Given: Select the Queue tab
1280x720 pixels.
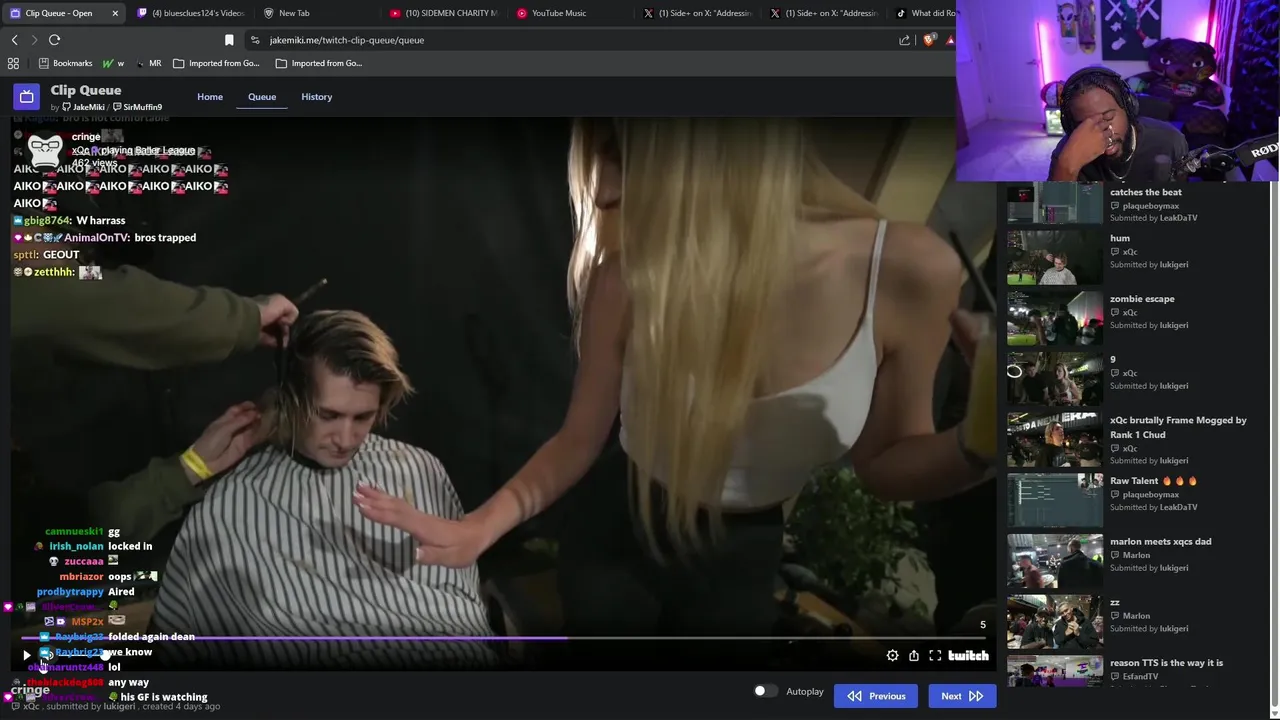Looking at the screenshot, I should pyautogui.click(x=262, y=97).
